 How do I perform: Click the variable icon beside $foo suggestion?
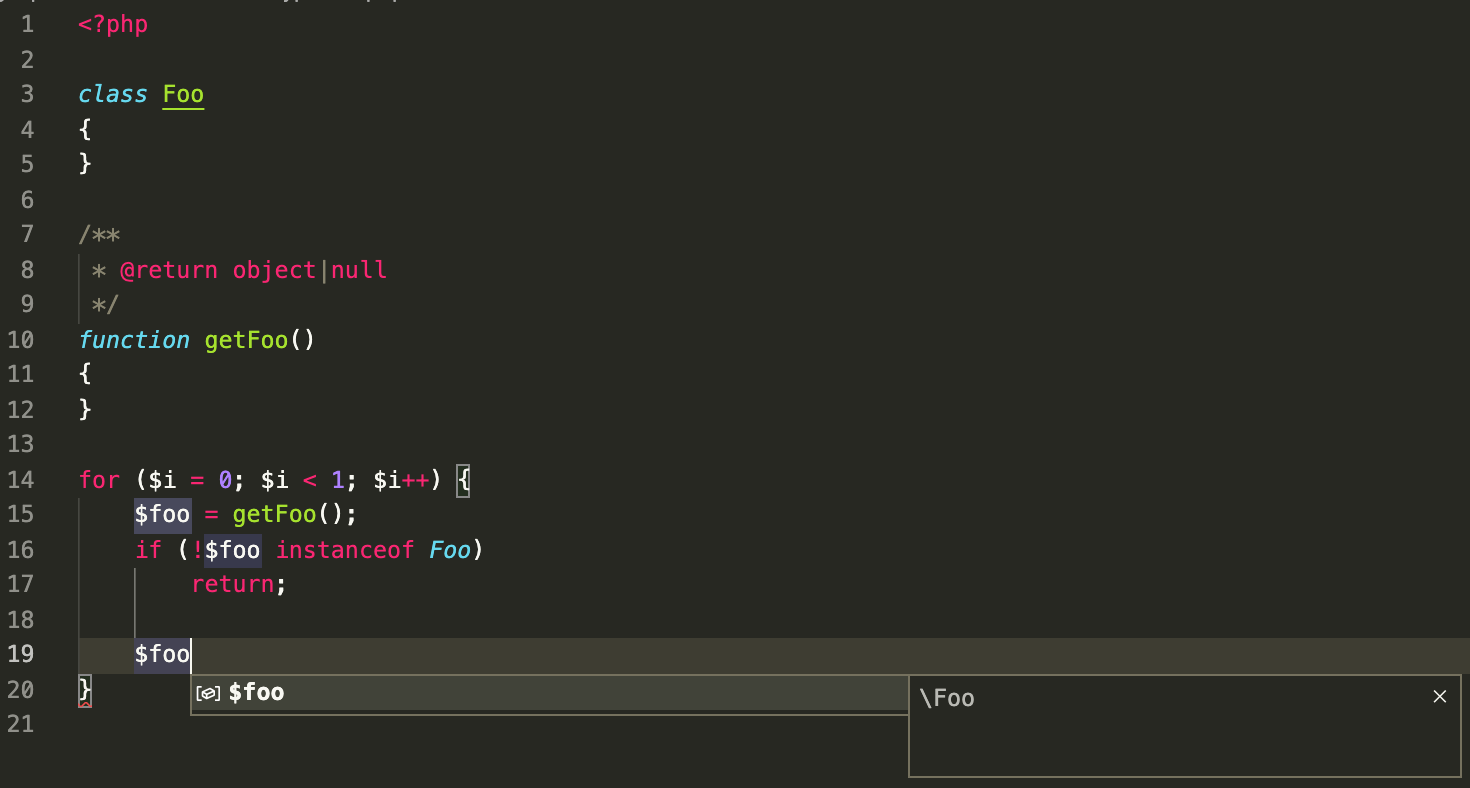[208, 692]
